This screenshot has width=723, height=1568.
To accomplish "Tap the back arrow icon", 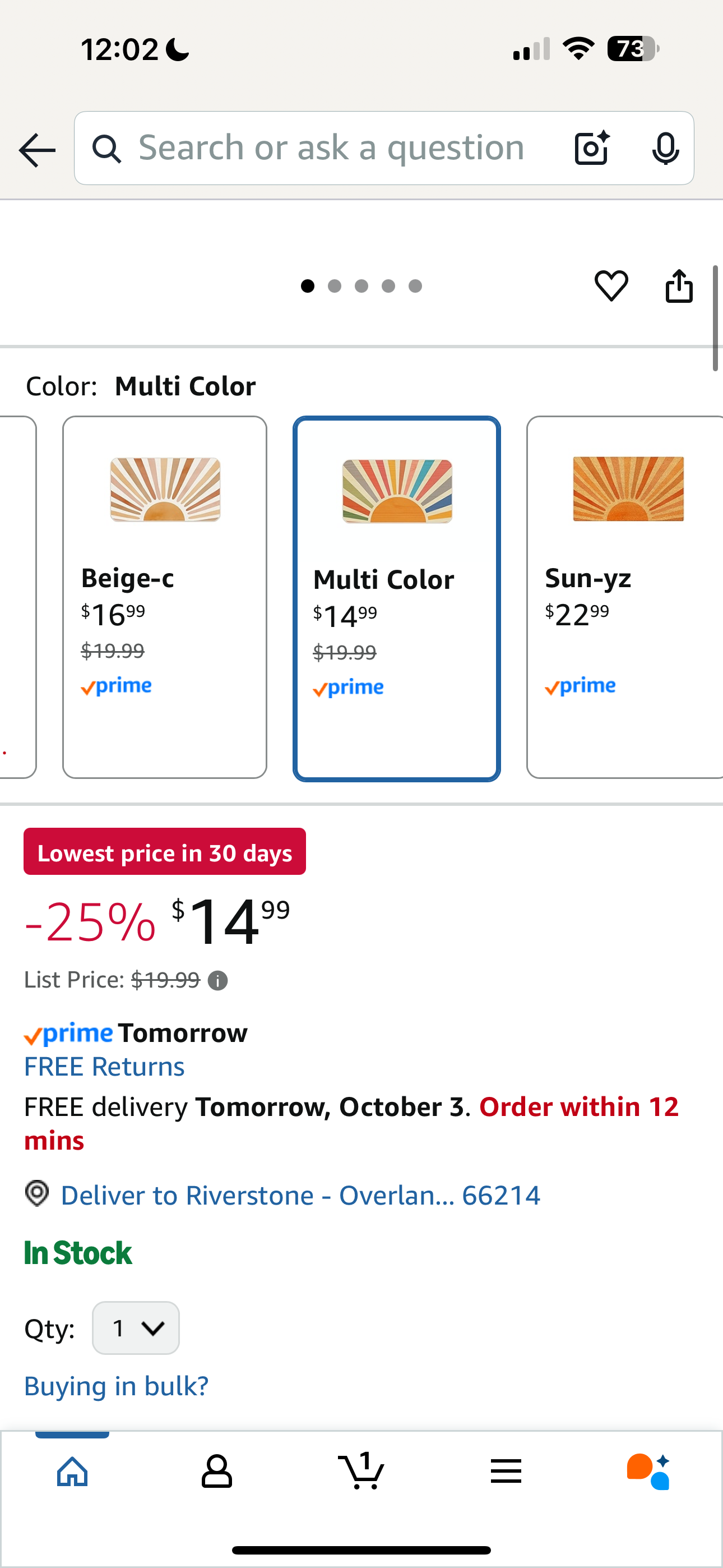I will pyautogui.click(x=37, y=150).
